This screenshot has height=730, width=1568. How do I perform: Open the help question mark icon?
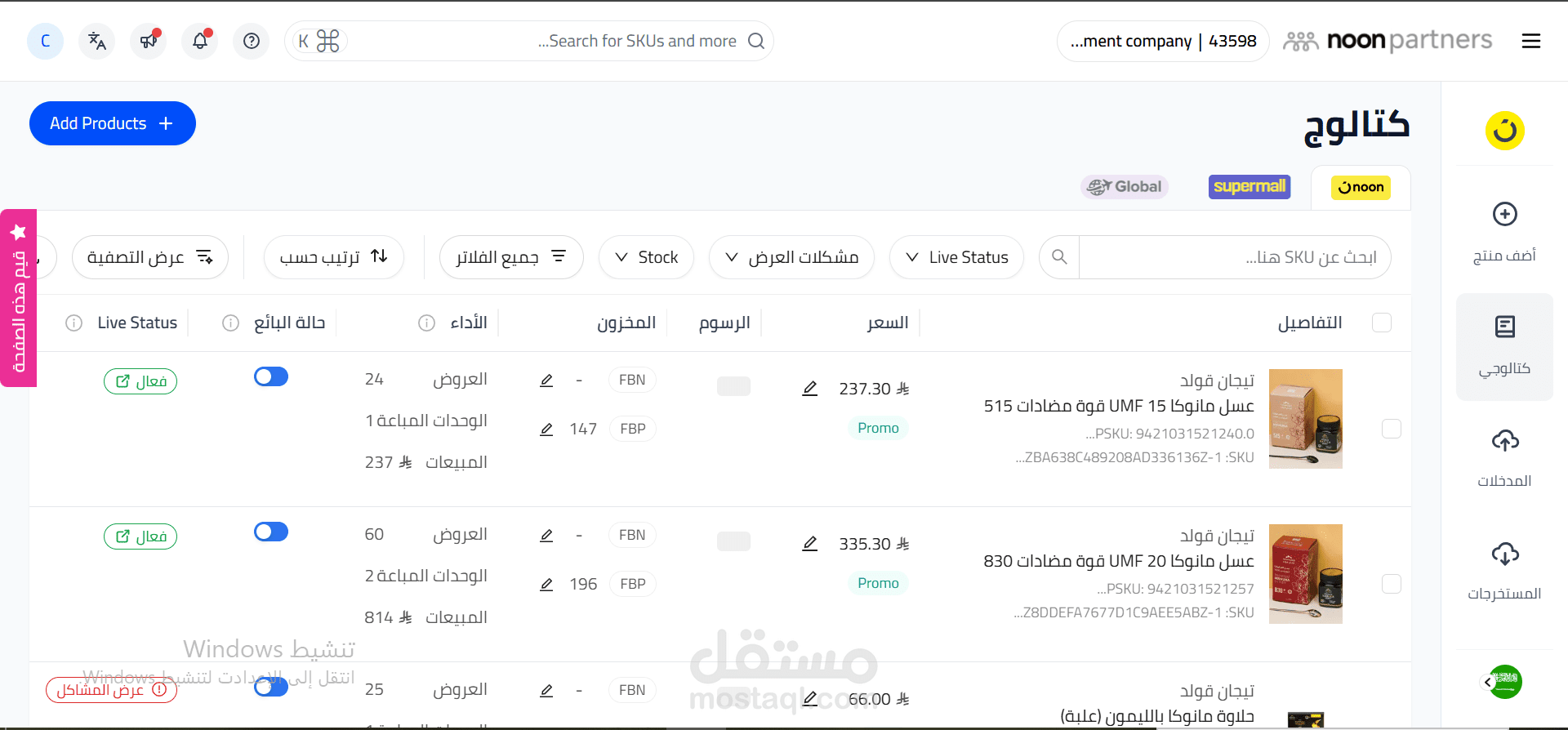pyautogui.click(x=251, y=41)
